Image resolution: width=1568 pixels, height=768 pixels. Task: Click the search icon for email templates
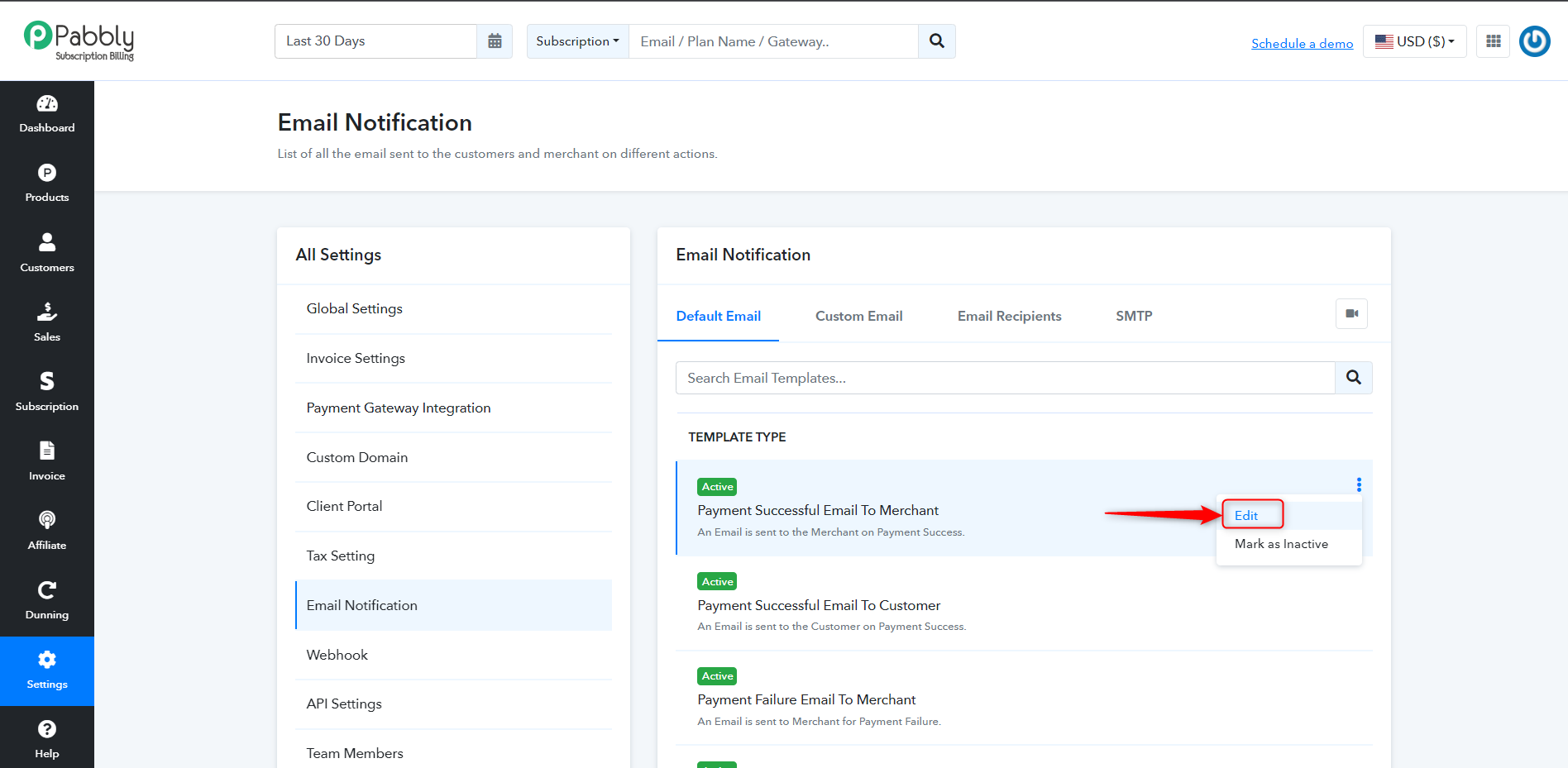tap(1354, 378)
